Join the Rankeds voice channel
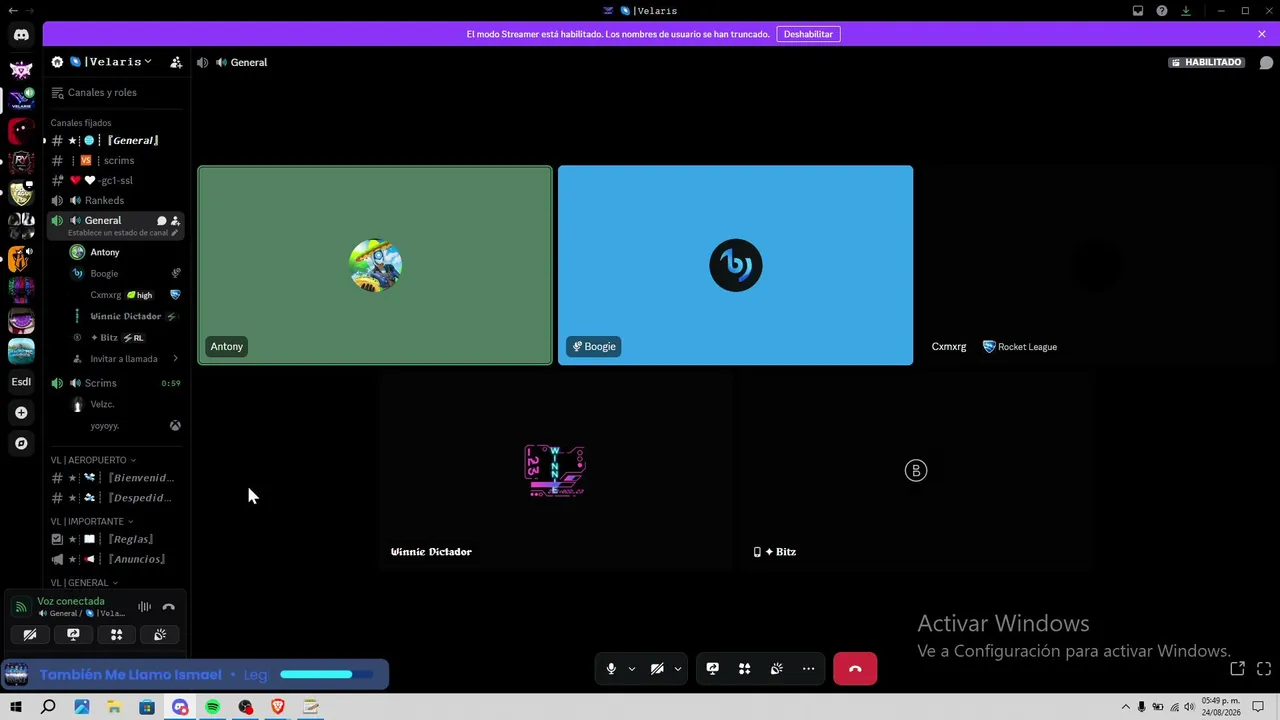Viewport: 1280px width, 720px height. (116, 200)
